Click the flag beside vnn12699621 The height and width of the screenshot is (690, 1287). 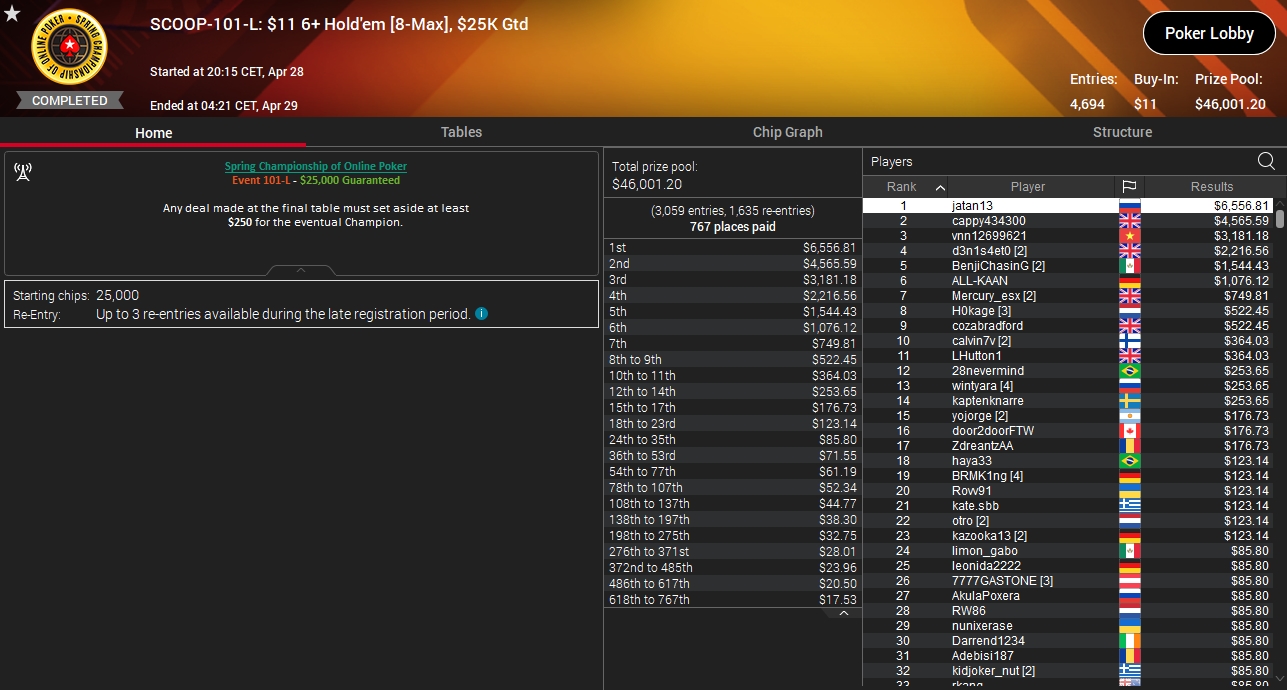[x=1129, y=236]
